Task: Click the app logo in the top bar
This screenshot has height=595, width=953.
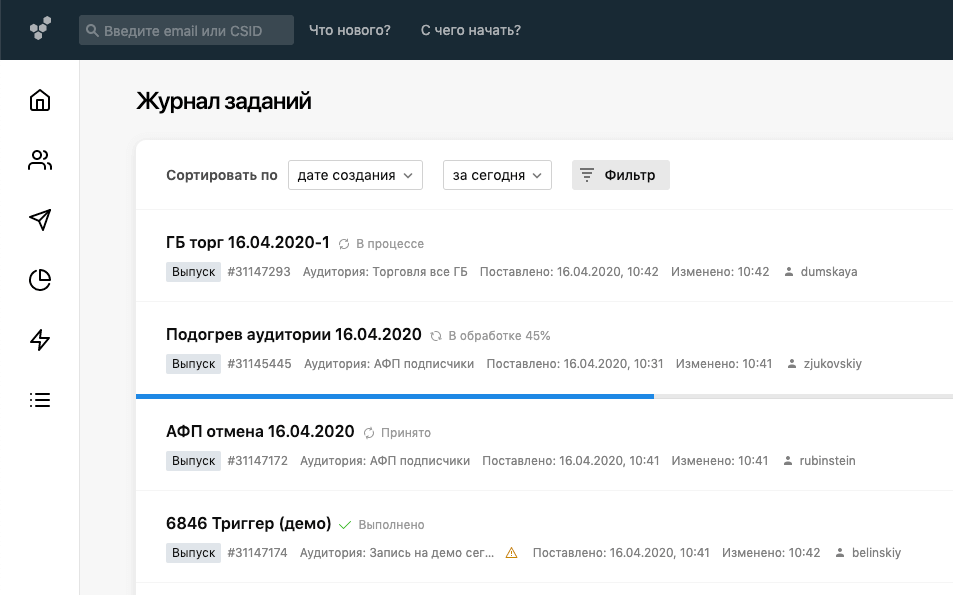Action: [x=40, y=29]
